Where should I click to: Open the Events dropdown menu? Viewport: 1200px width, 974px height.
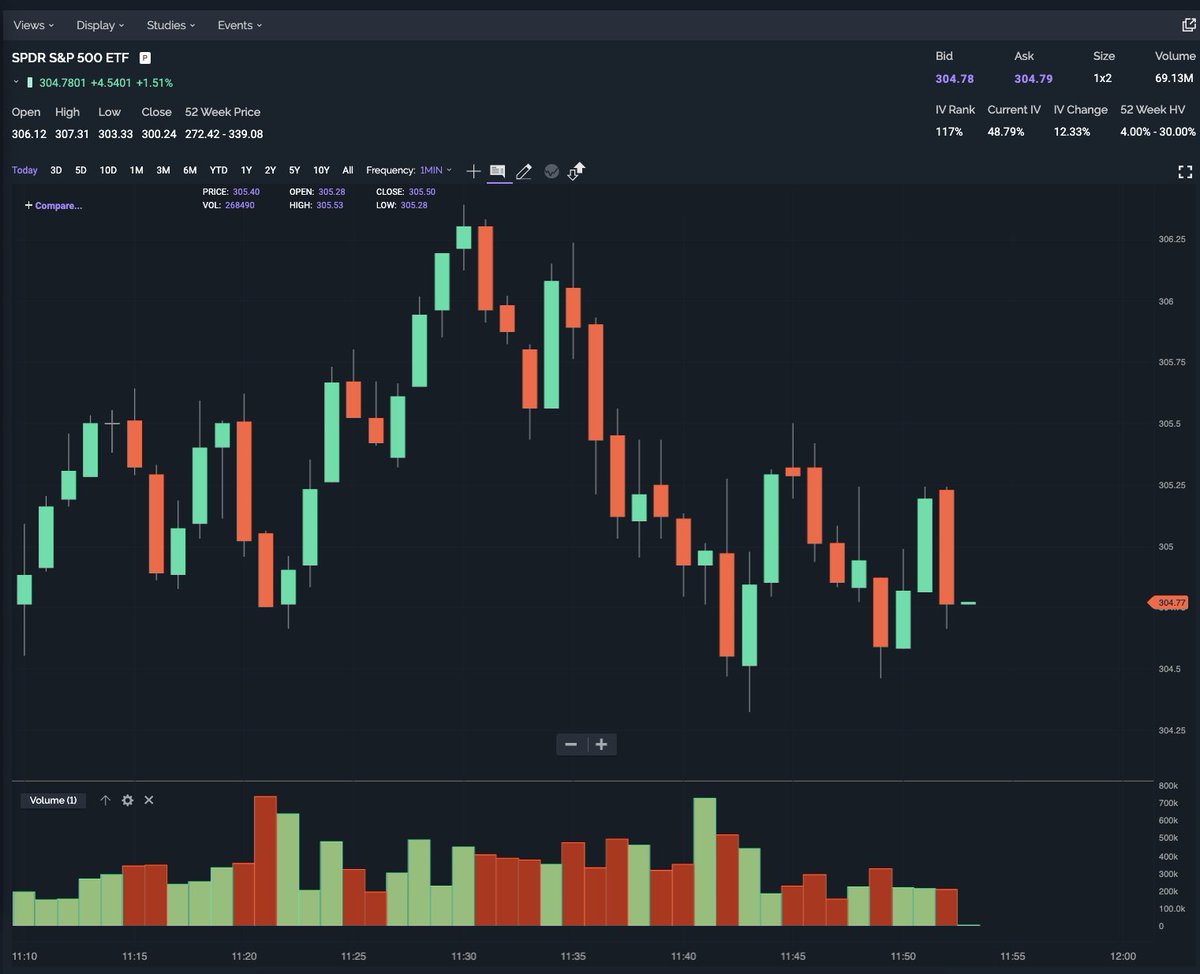point(240,25)
